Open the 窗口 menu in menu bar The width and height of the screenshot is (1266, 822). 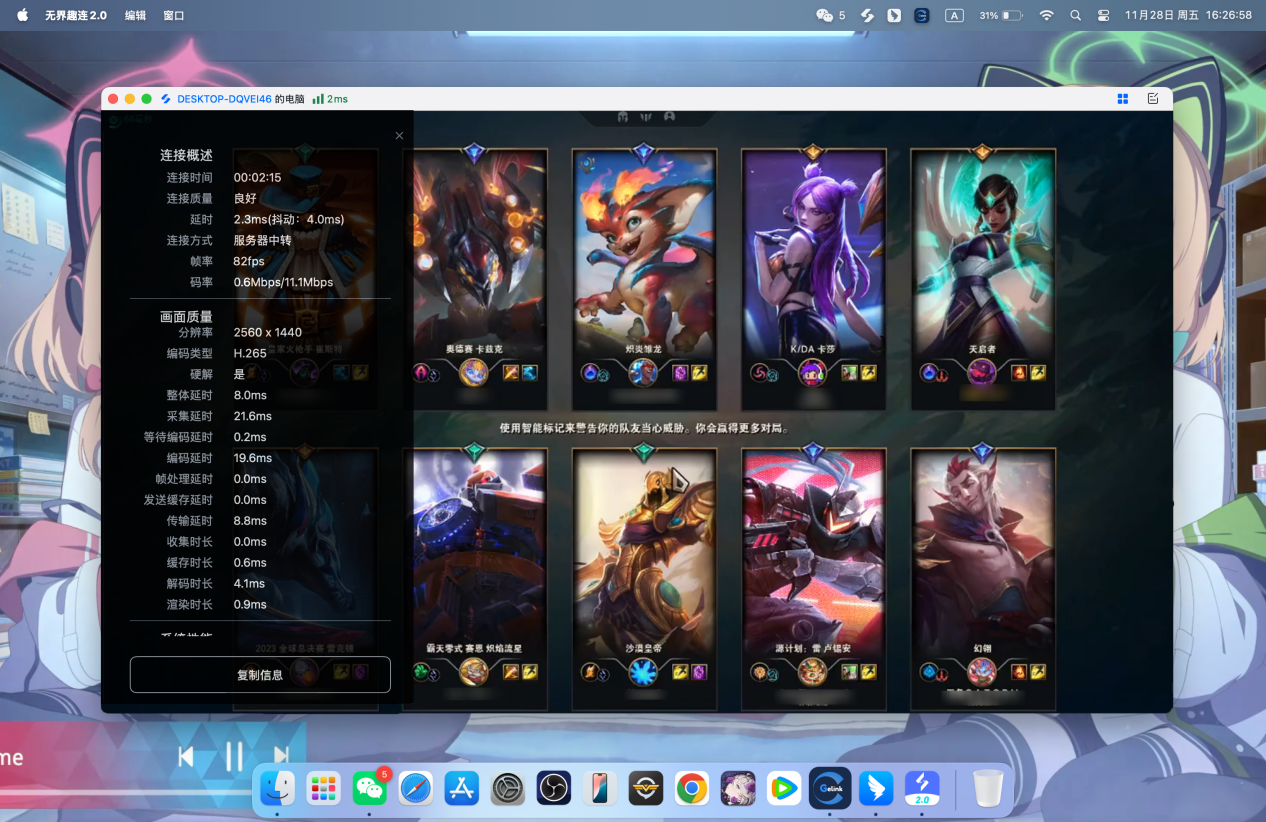(173, 16)
